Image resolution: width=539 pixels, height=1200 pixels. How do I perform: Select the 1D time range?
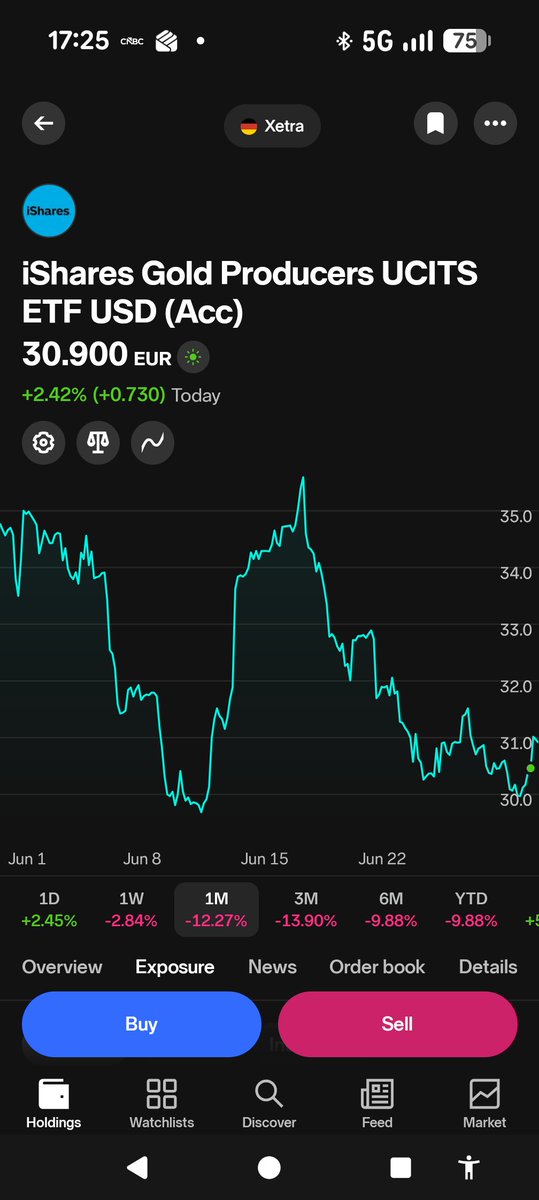[49, 910]
